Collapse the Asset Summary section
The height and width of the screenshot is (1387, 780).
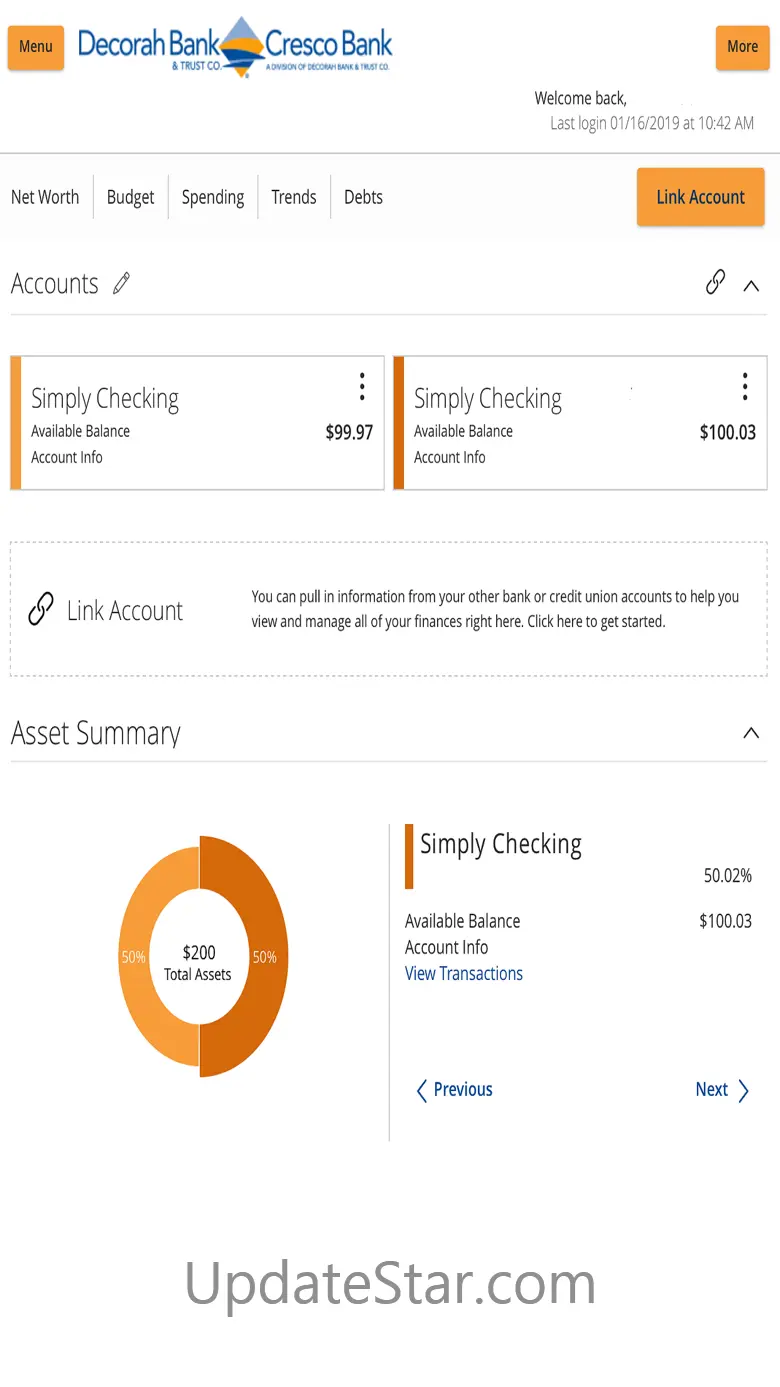point(751,733)
